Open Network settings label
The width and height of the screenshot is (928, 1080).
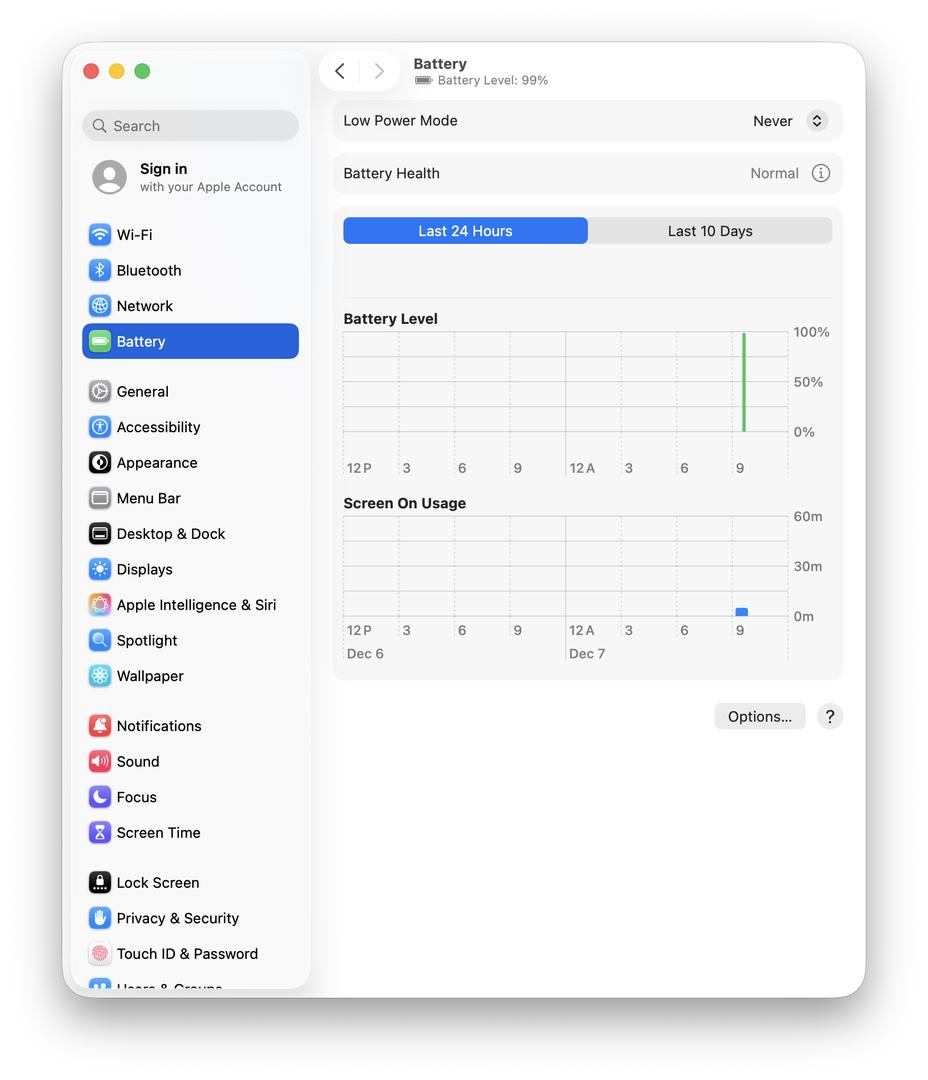145,306
